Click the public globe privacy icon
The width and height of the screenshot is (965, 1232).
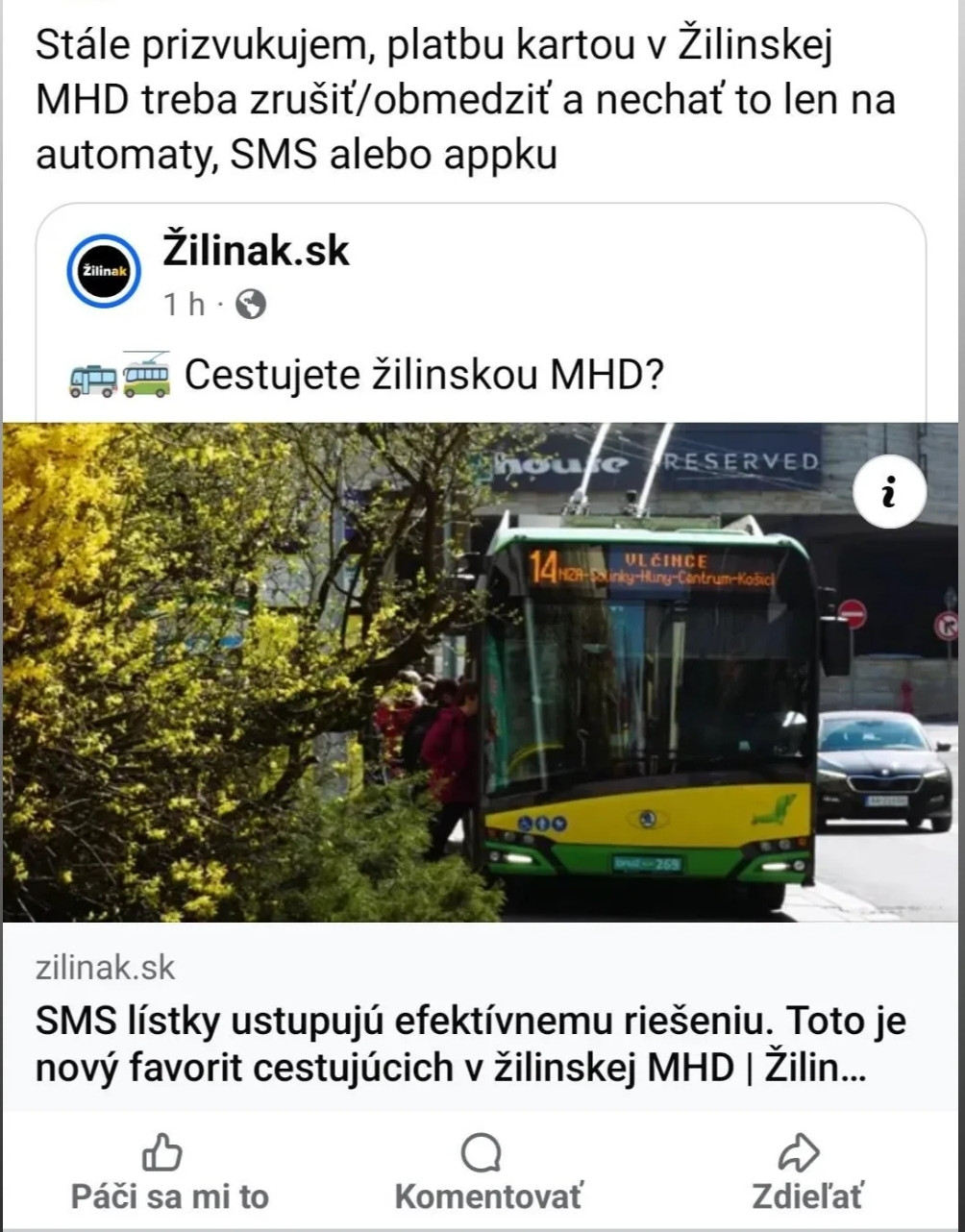[250, 305]
